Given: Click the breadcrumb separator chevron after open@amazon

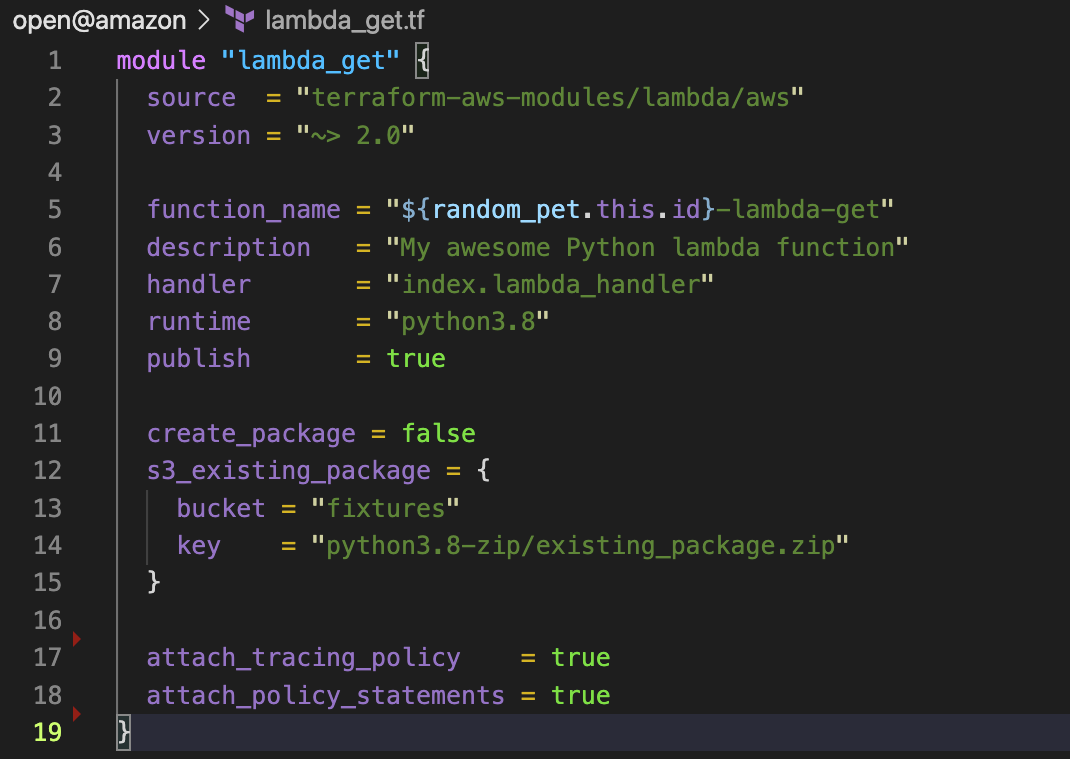Looking at the screenshot, I should pyautogui.click(x=204, y=20).
